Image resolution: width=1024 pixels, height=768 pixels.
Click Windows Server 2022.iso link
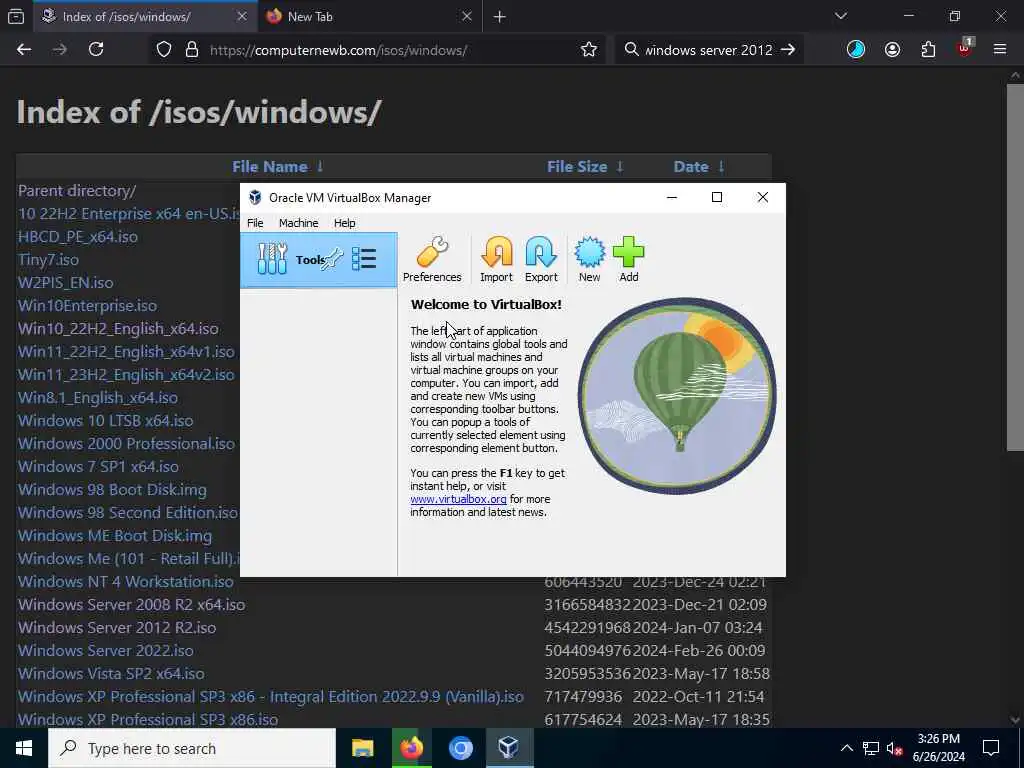[105, 650]
